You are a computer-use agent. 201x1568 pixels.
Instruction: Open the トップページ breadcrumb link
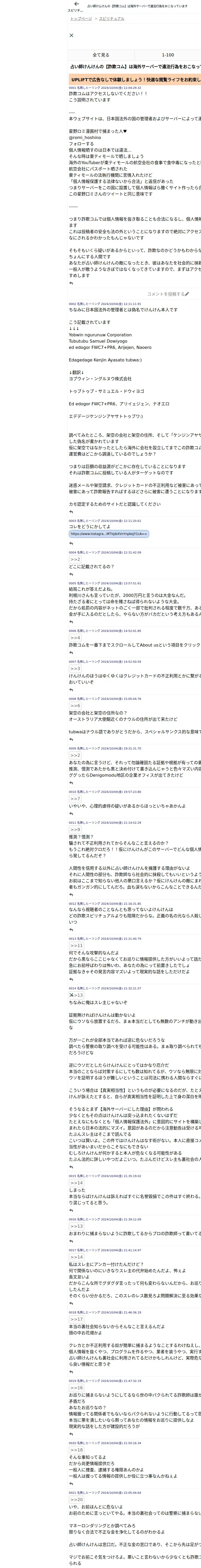click(81, 19)
